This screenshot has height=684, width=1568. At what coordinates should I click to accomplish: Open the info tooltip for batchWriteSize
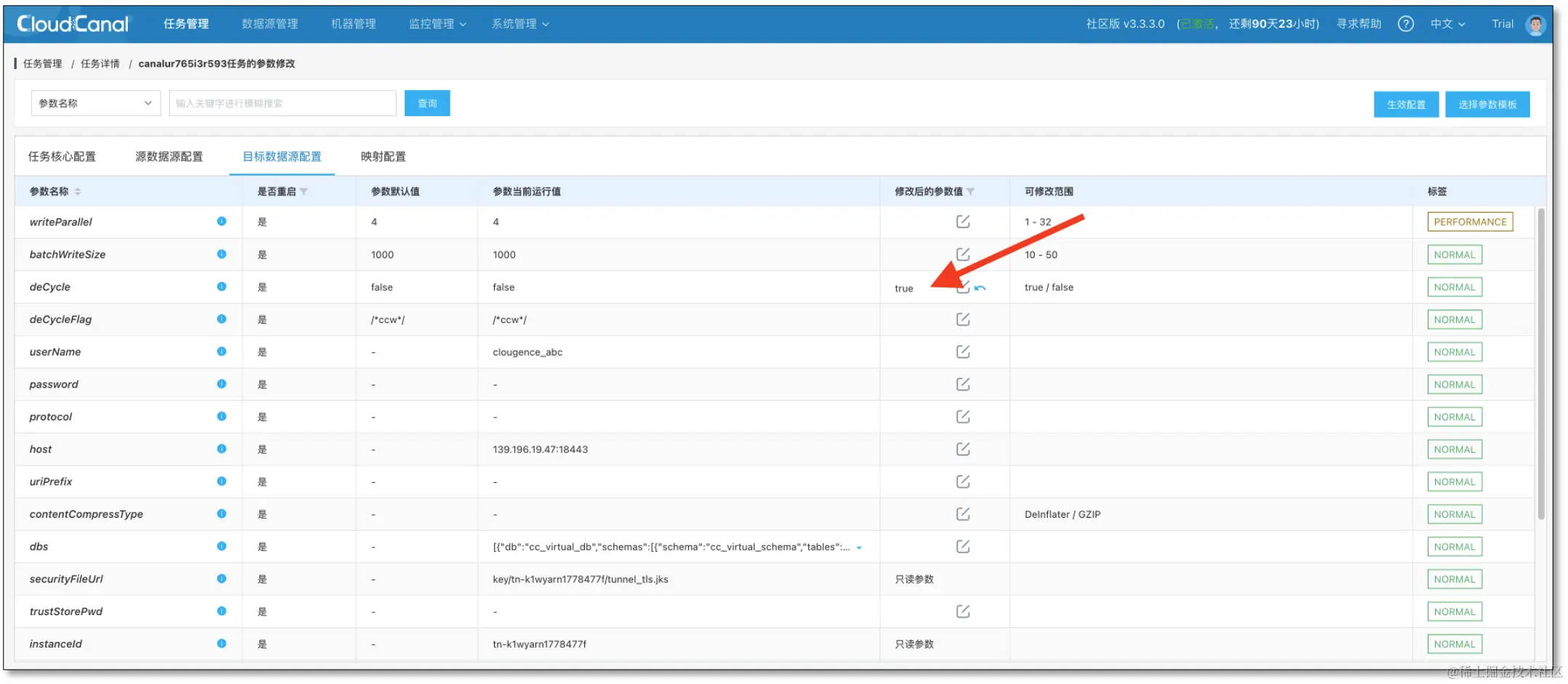click(x=222, y=254)
